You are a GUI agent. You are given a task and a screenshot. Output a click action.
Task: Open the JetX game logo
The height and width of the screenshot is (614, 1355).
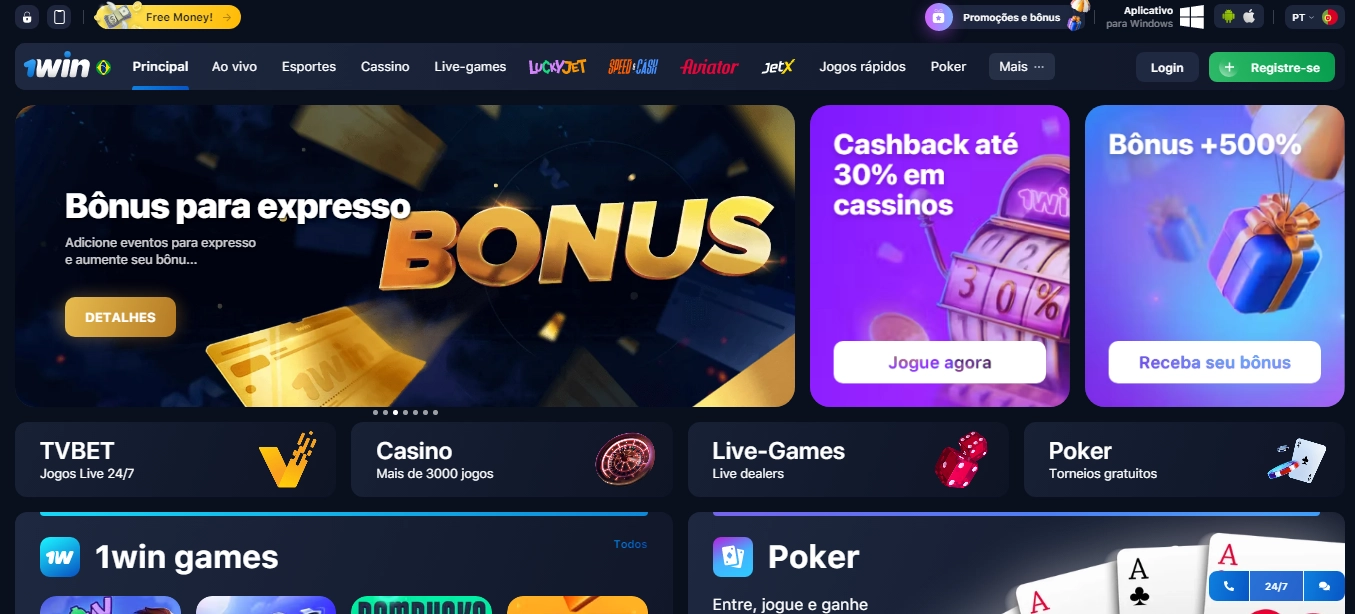point(778,67)
